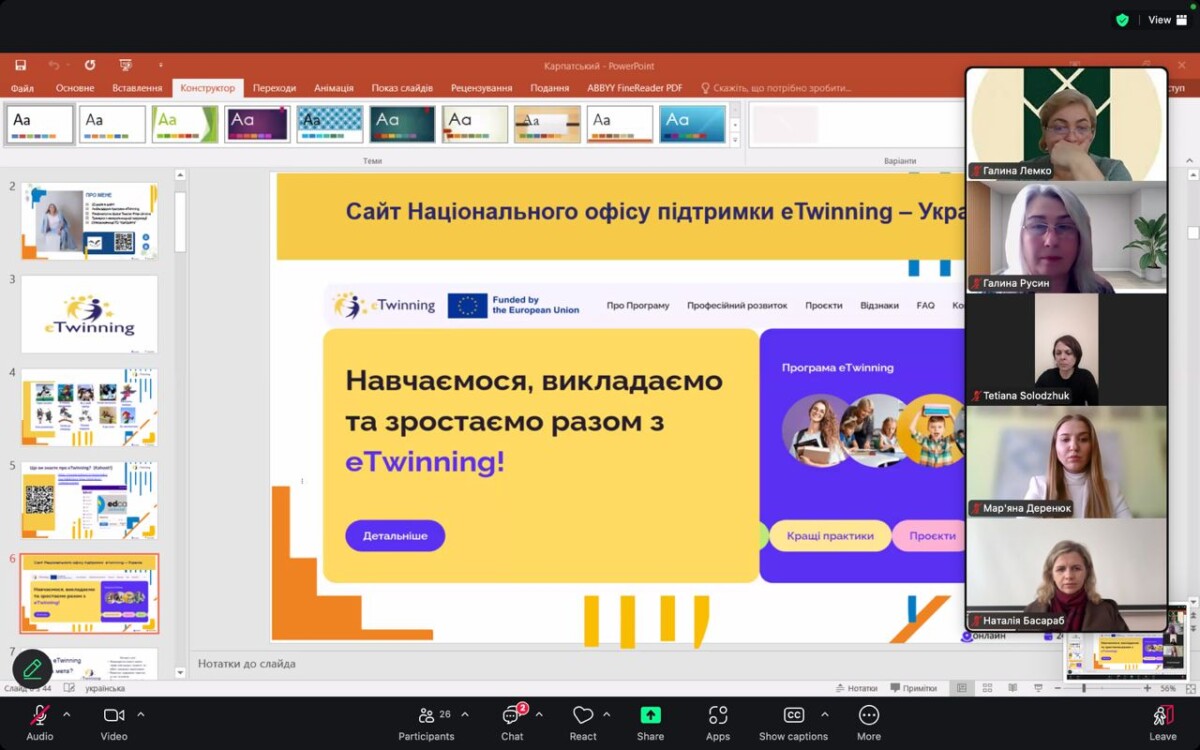Switch to the Переходи ribbon tab
The image size is (1200, 750).
point(274,88)
